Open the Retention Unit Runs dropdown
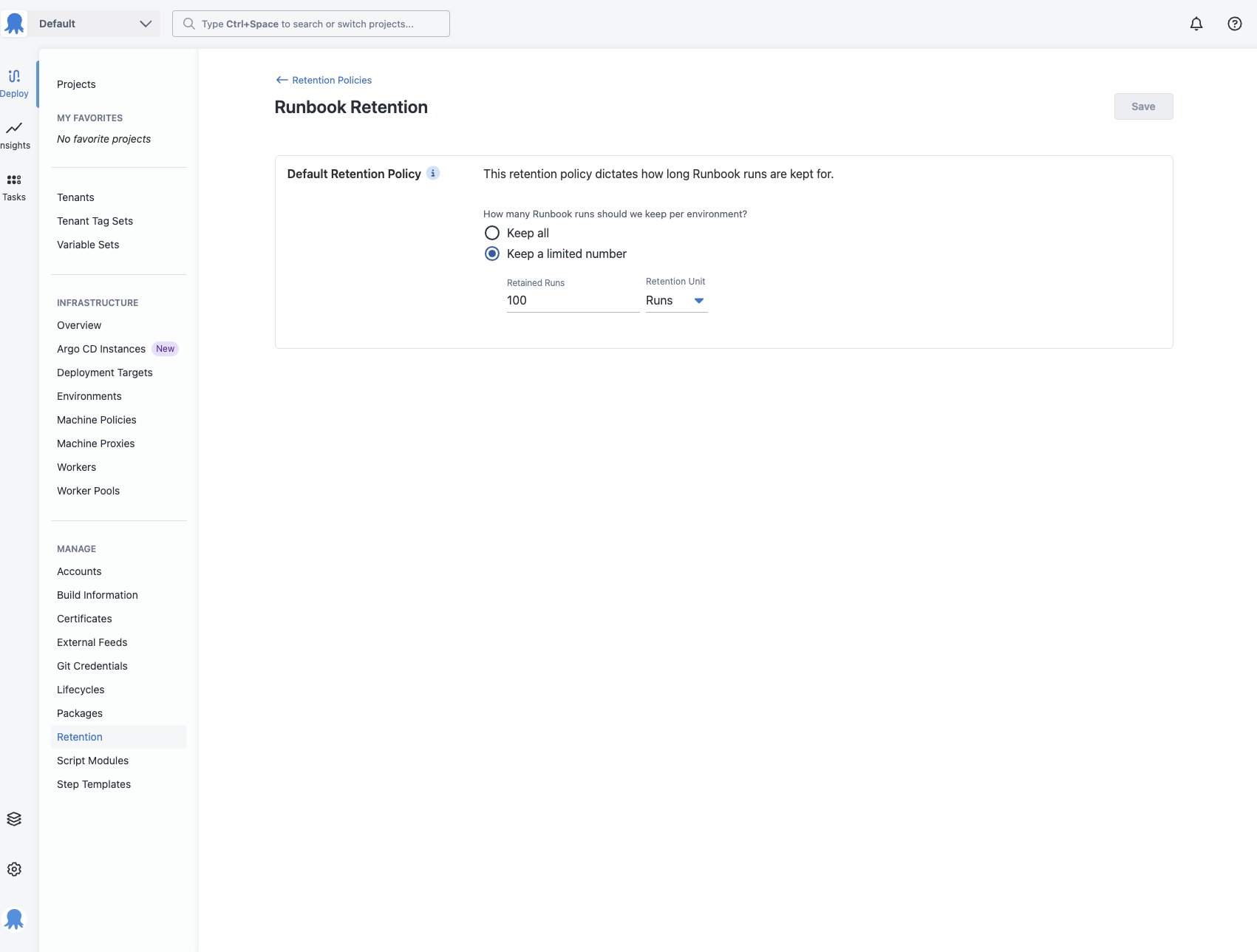The width and height of the screenshot is (1257, 952). point(676,301)
